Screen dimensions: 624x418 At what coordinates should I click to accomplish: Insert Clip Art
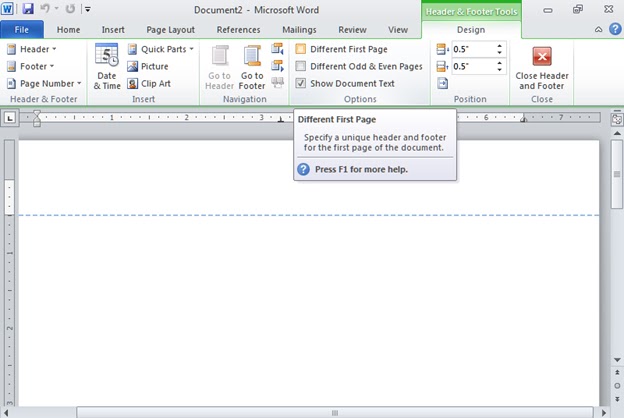(149, 84)
